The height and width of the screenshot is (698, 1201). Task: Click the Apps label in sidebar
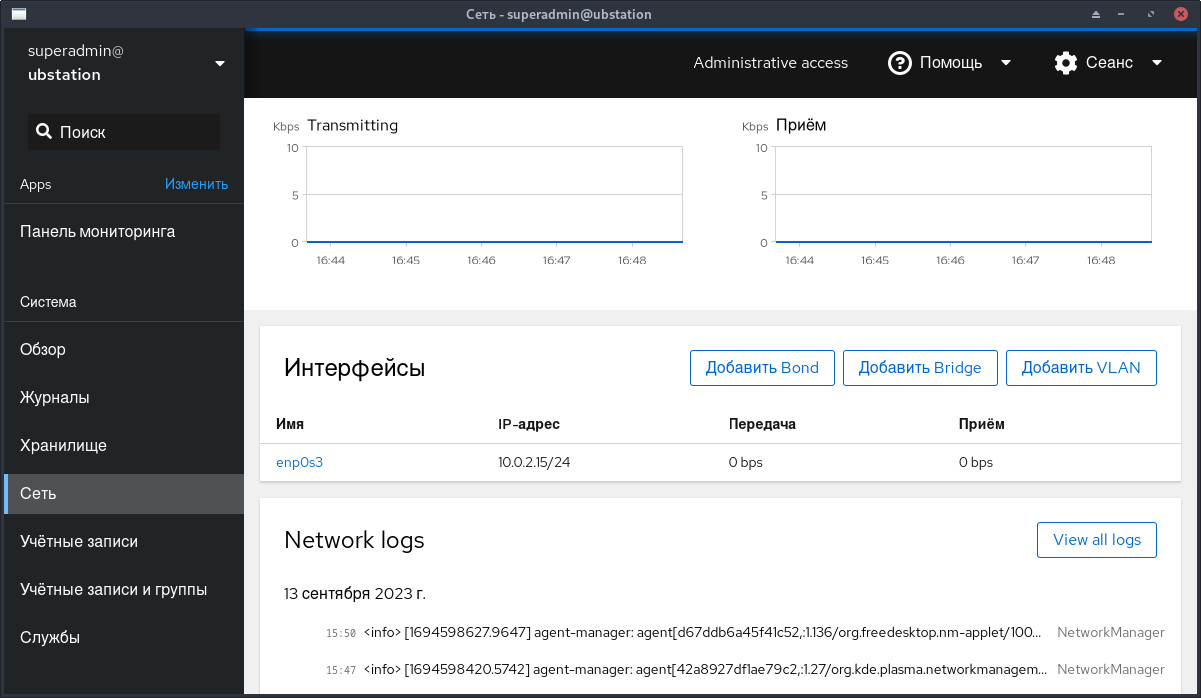pyautogui.click(x=36, y=184)
